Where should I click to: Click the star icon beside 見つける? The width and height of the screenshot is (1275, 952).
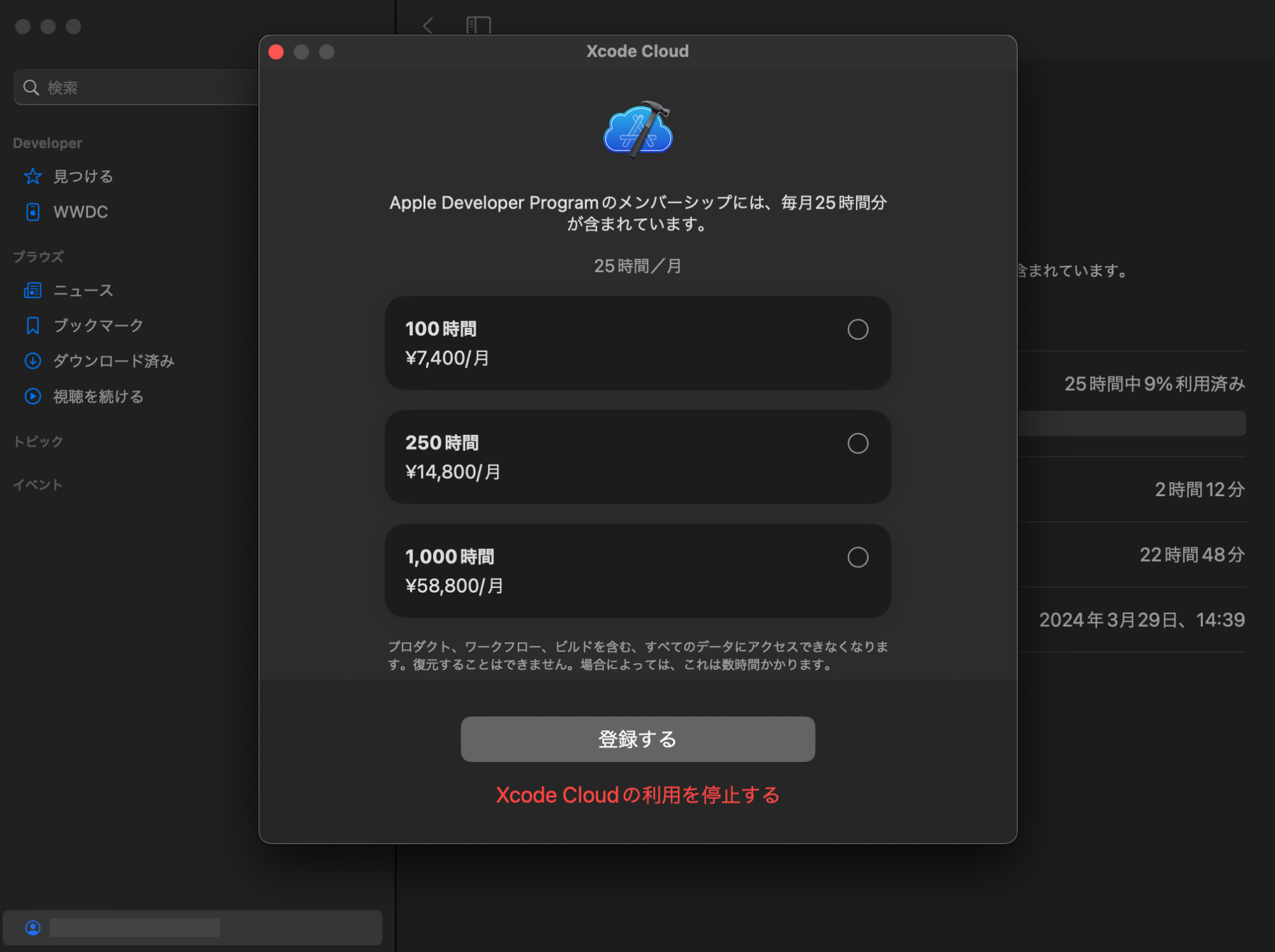33,176
